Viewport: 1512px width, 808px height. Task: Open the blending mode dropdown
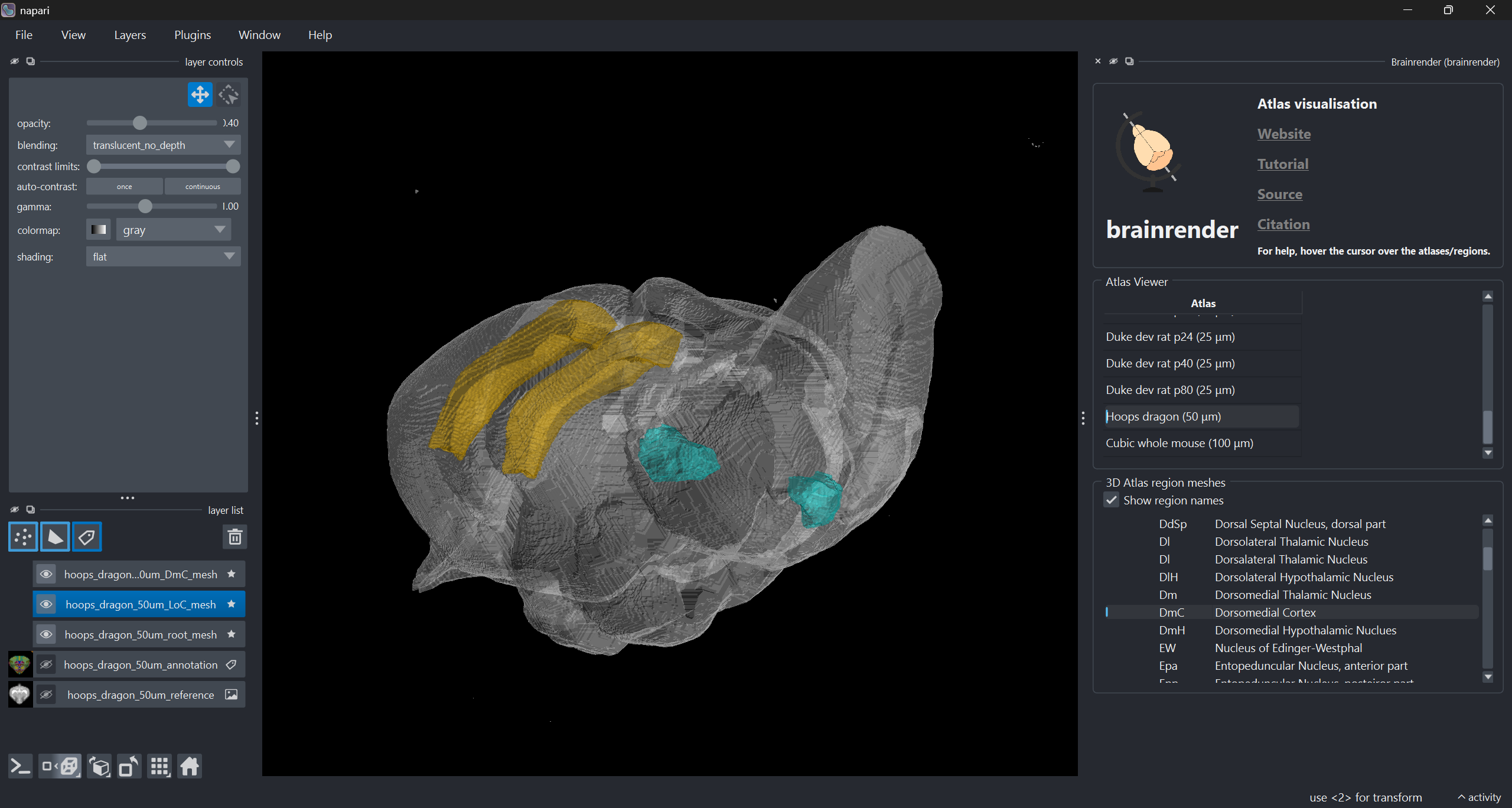(x=163, y=145)
